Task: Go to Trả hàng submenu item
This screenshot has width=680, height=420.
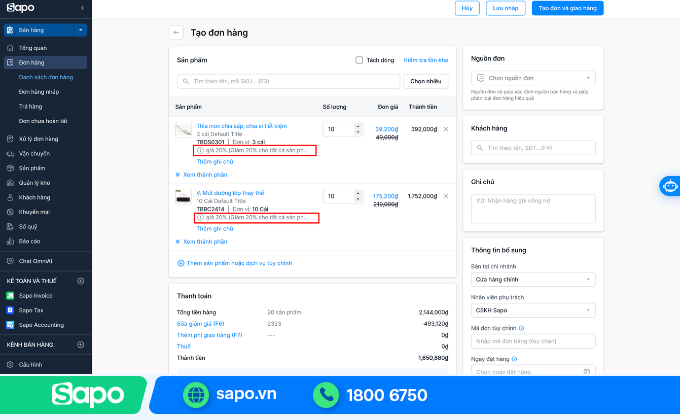Action: (30, 106)
